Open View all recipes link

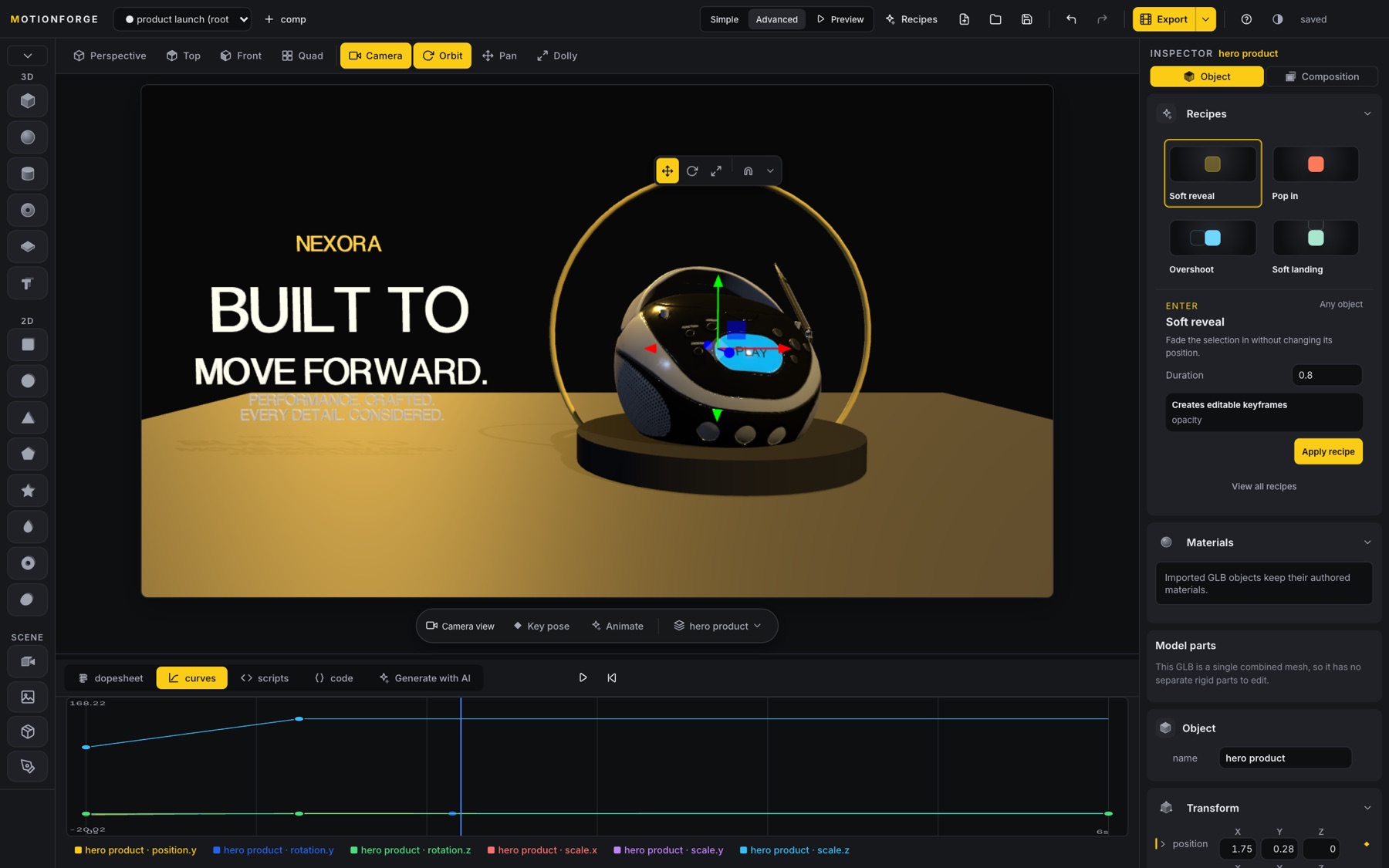[x=1264, y=487]
